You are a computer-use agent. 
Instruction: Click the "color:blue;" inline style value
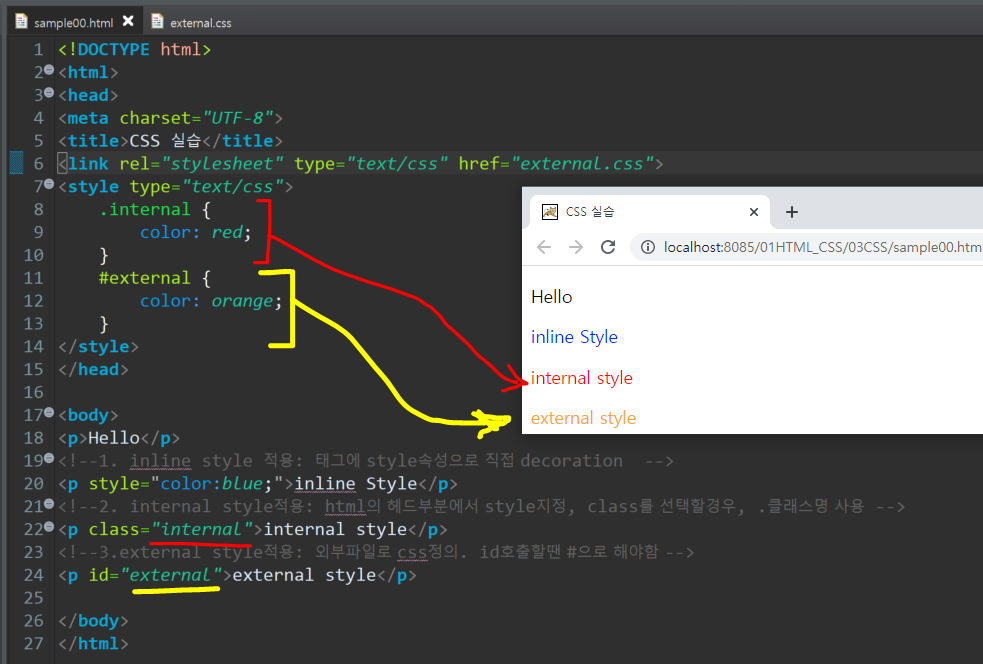tap(217, 483)
